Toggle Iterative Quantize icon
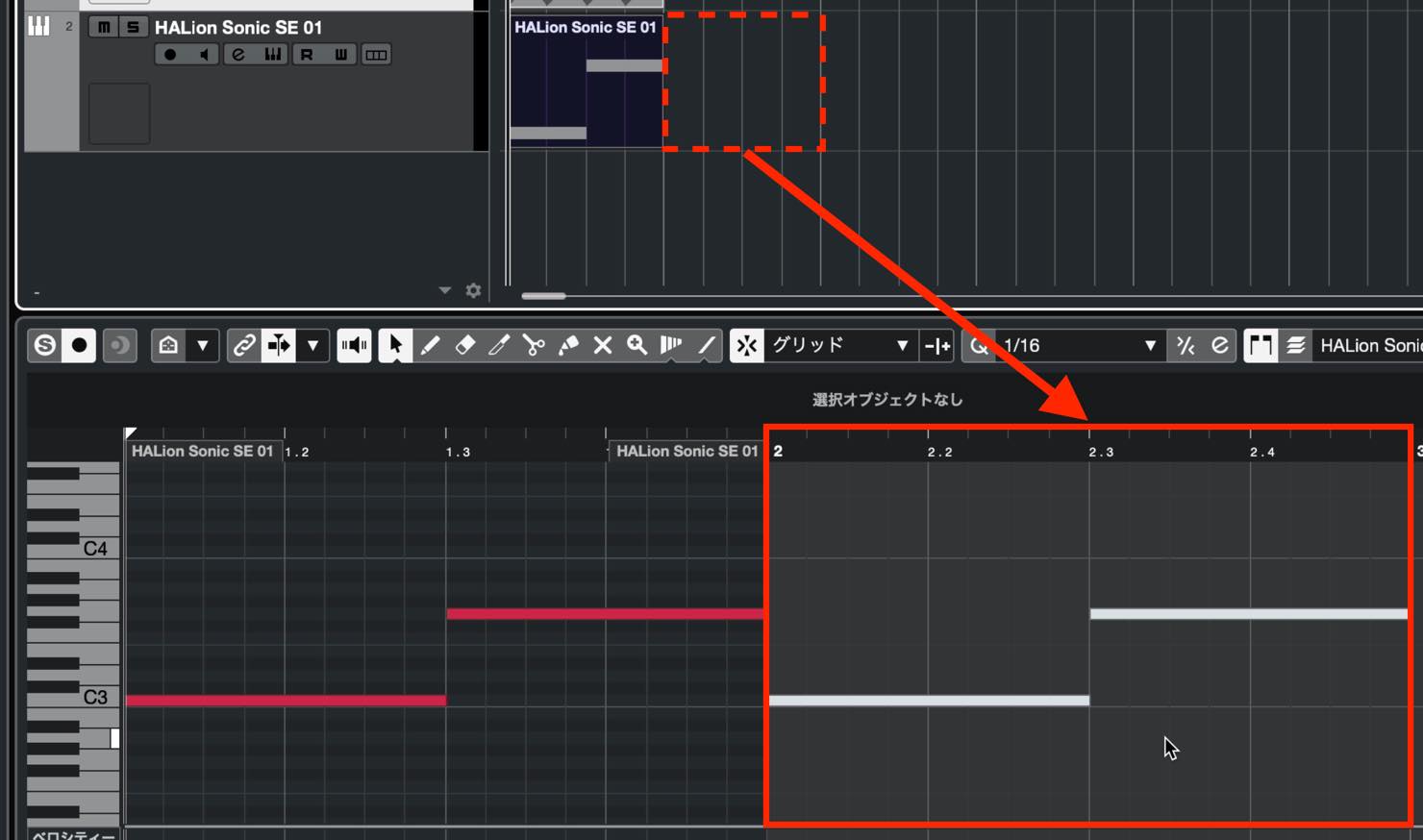The image size is (1423, 840). tap(1186, 345)
